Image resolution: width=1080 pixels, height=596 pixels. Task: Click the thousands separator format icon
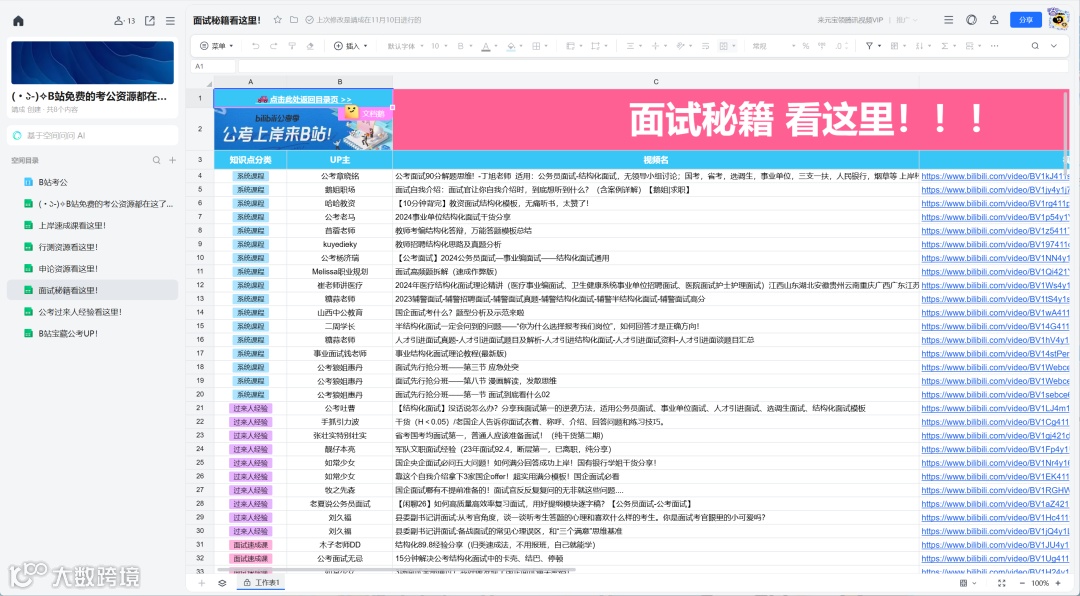(821, 46)
